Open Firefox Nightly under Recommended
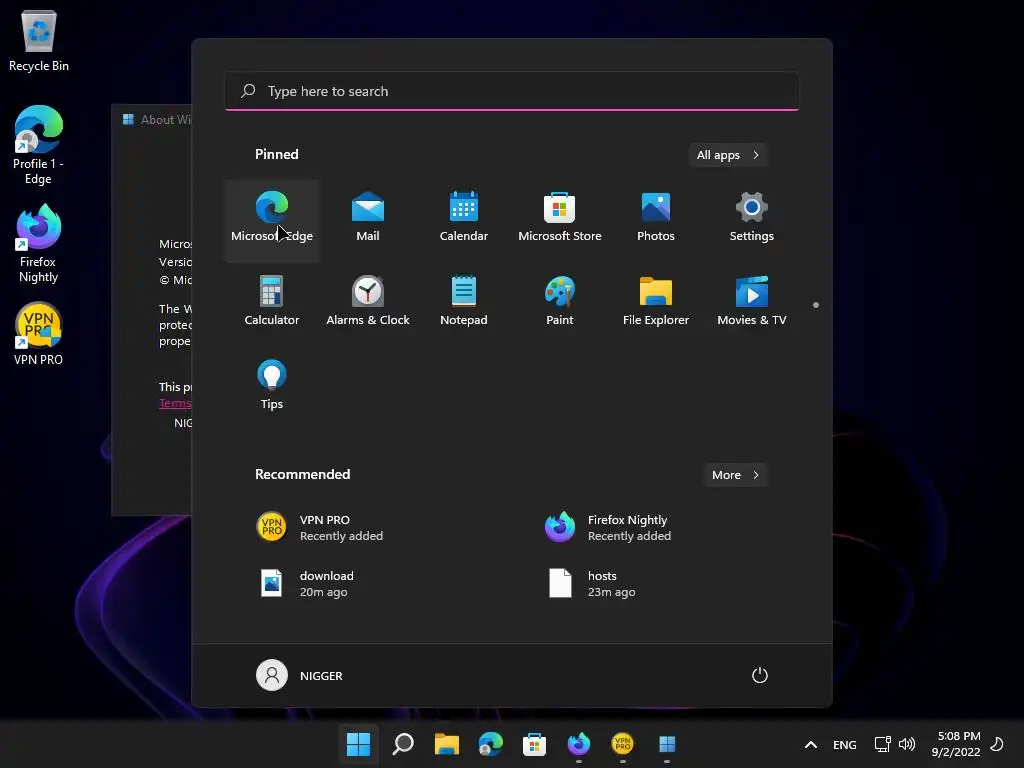The height and width of the screenshot is (768, 1024). (654, 528)
